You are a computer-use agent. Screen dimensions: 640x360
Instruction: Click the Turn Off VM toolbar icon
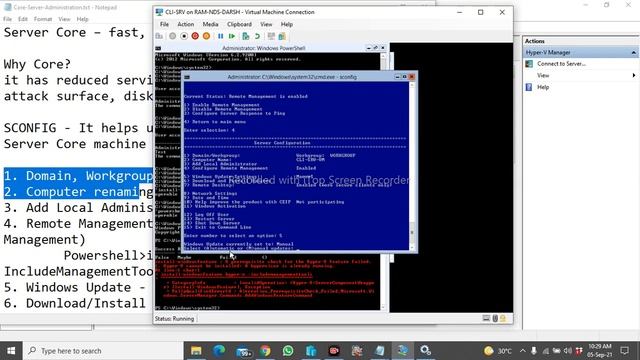click(x=184, y=36)
